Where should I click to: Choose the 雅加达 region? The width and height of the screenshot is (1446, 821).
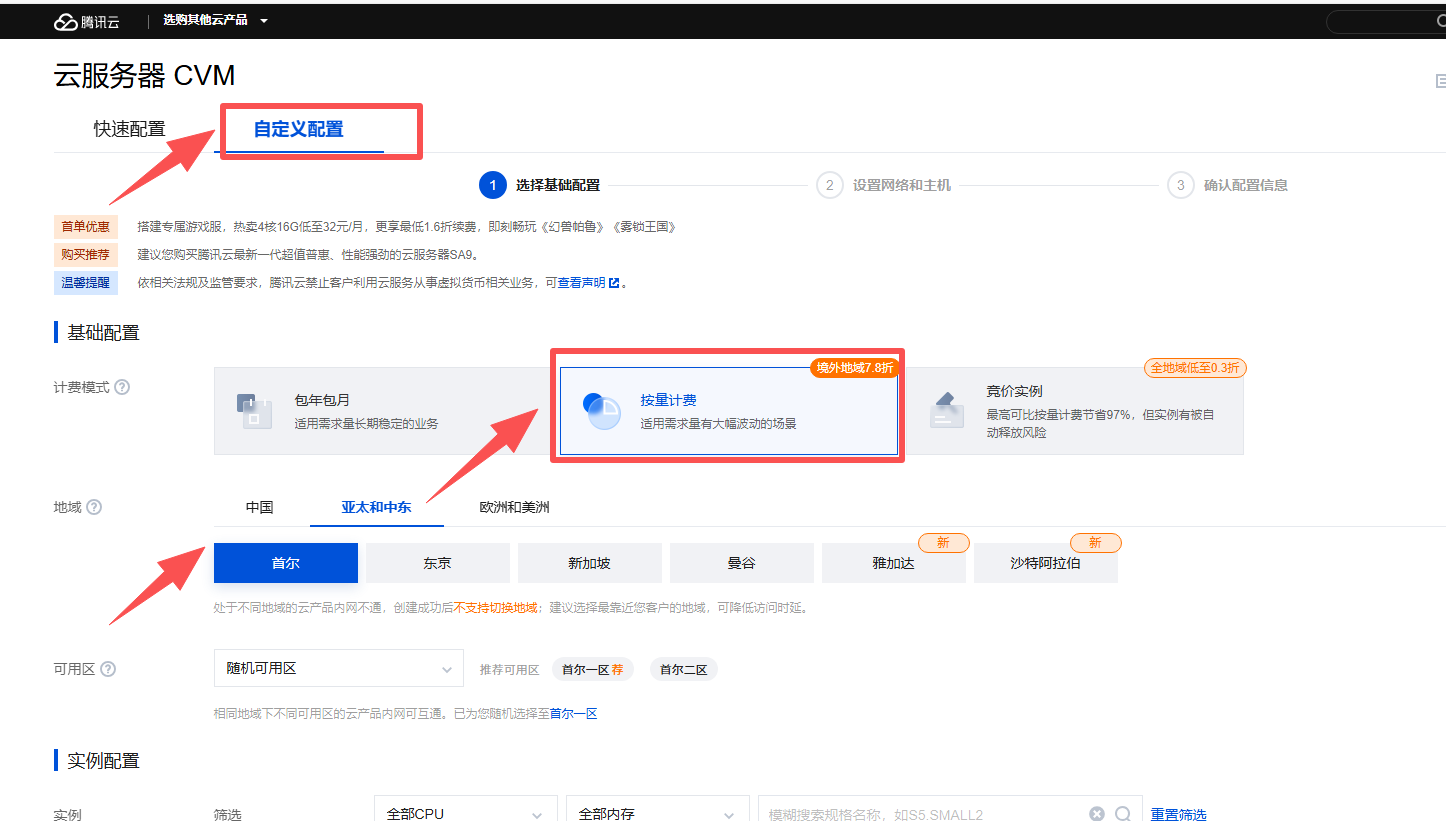tap(894, 563)
